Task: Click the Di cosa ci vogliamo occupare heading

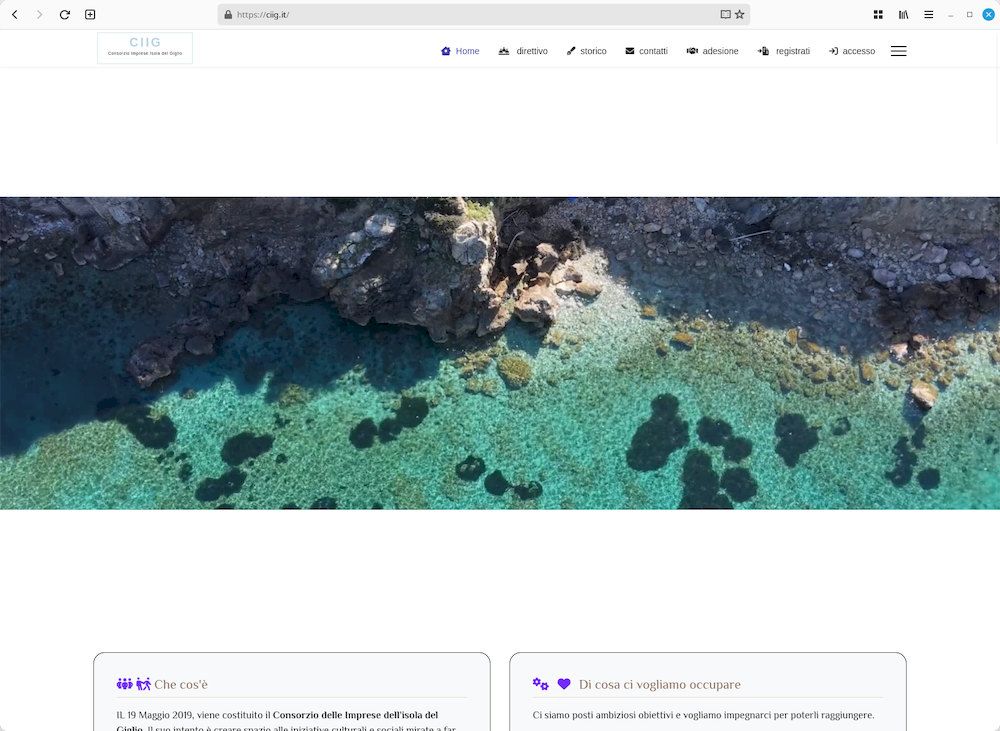Action: [660, 684]
